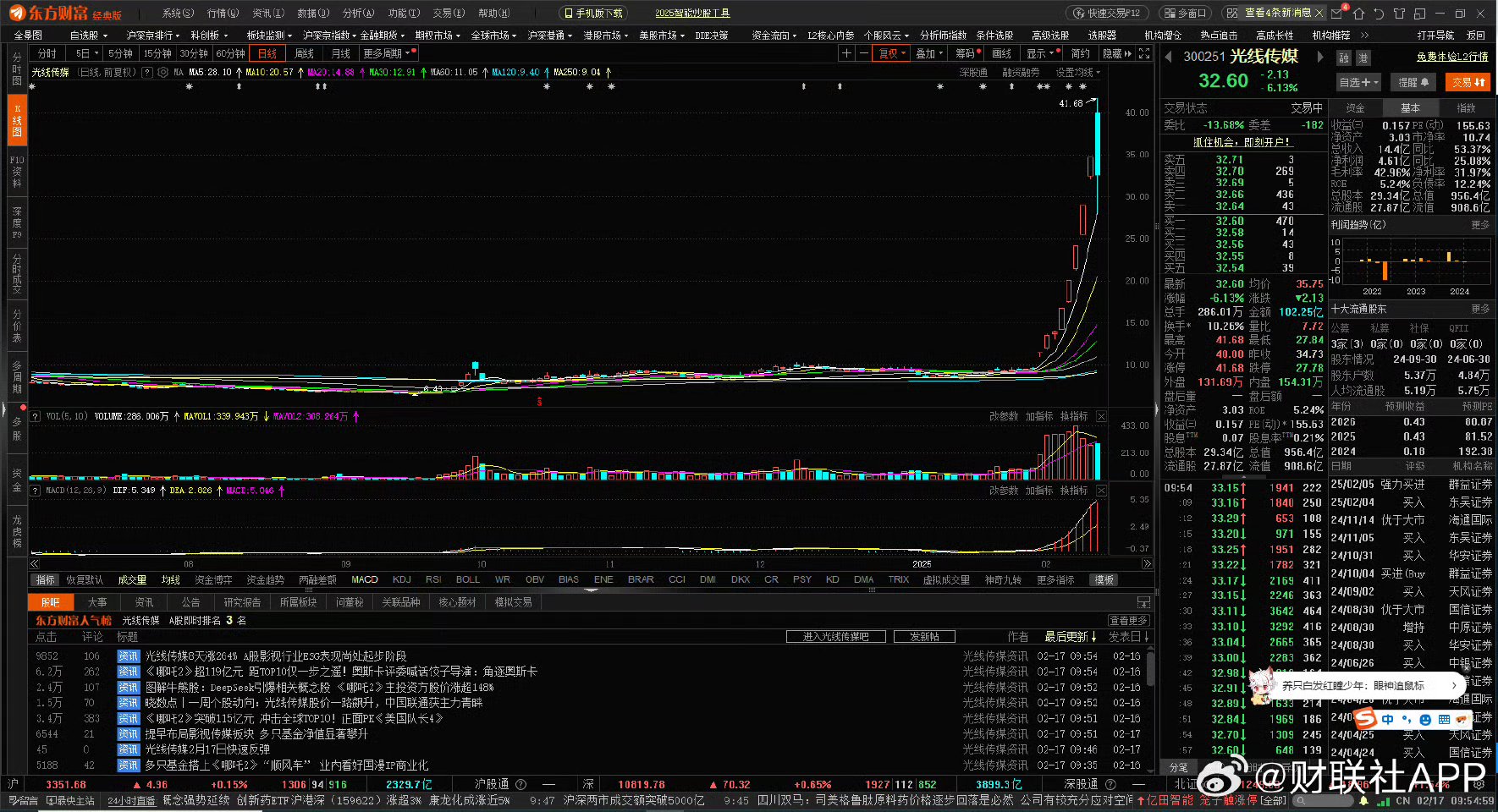Open the 自选+ watchlist dropdown
The image size is (1498, 812).
[1359, 82]
